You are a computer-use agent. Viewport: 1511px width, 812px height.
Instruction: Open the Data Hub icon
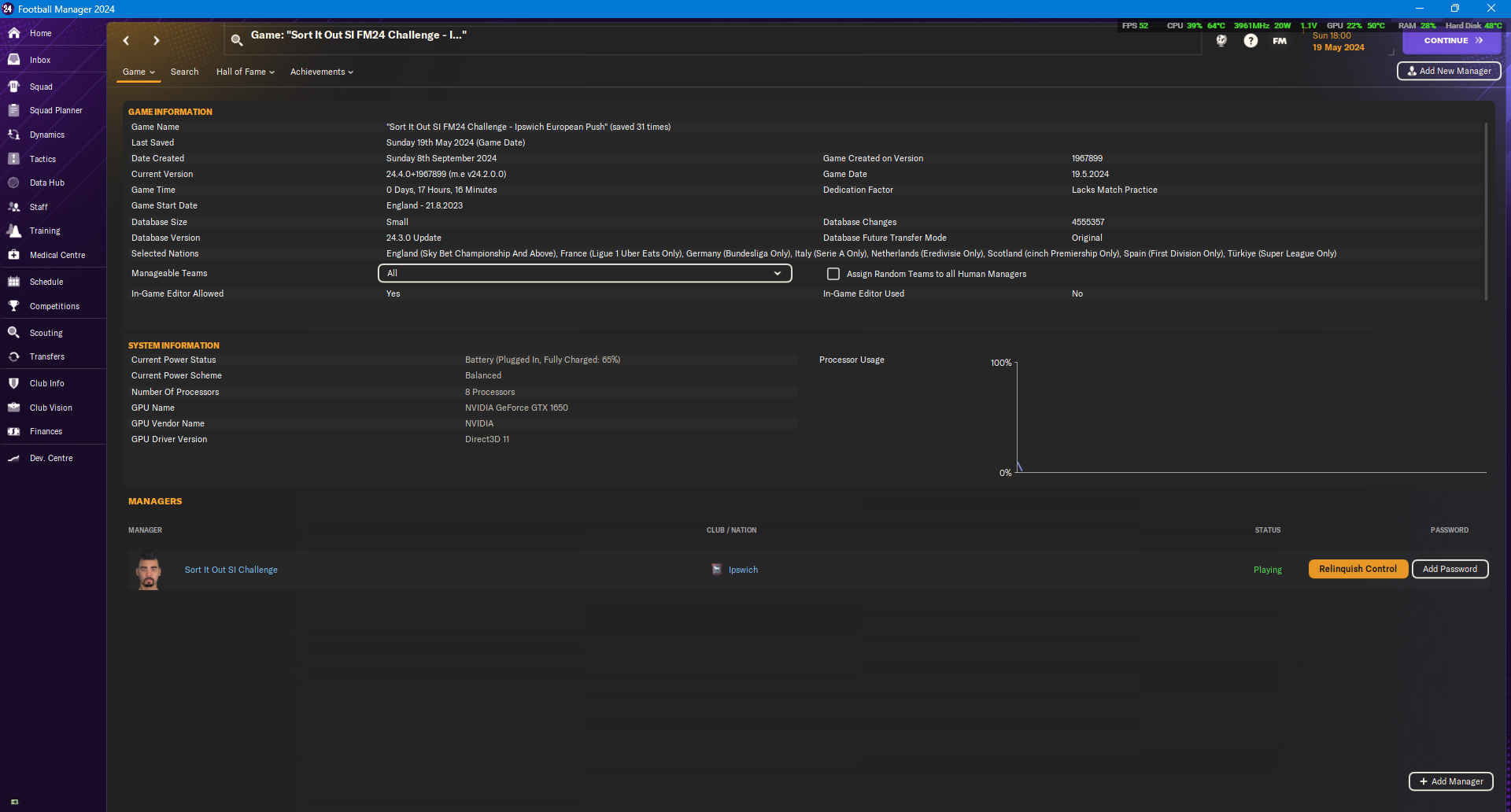[x=13, y=183]
